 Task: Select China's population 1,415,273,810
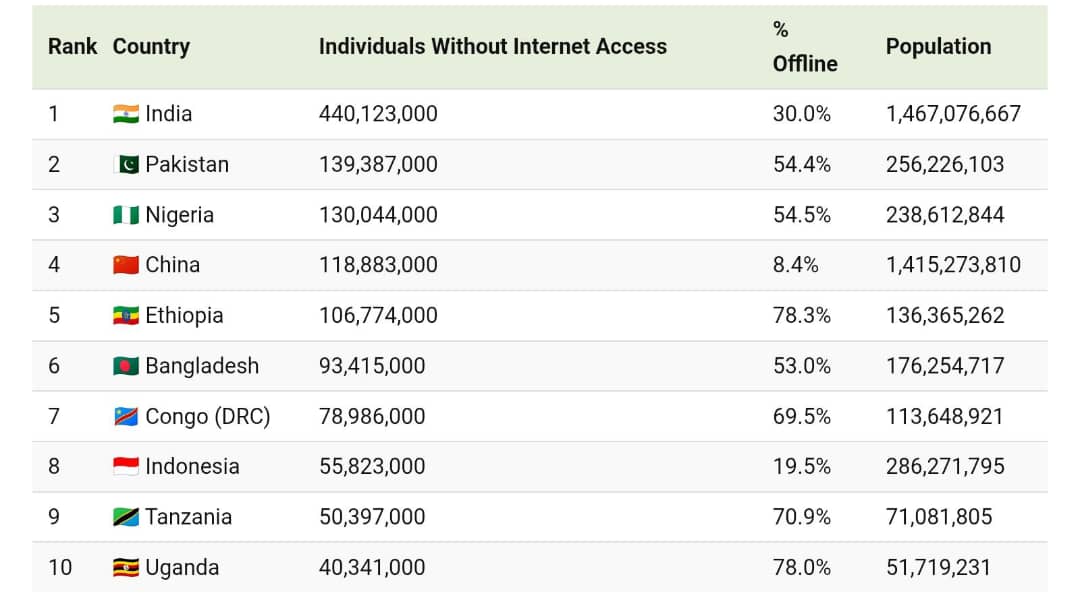pyautogui.click(x=953, y=265)
